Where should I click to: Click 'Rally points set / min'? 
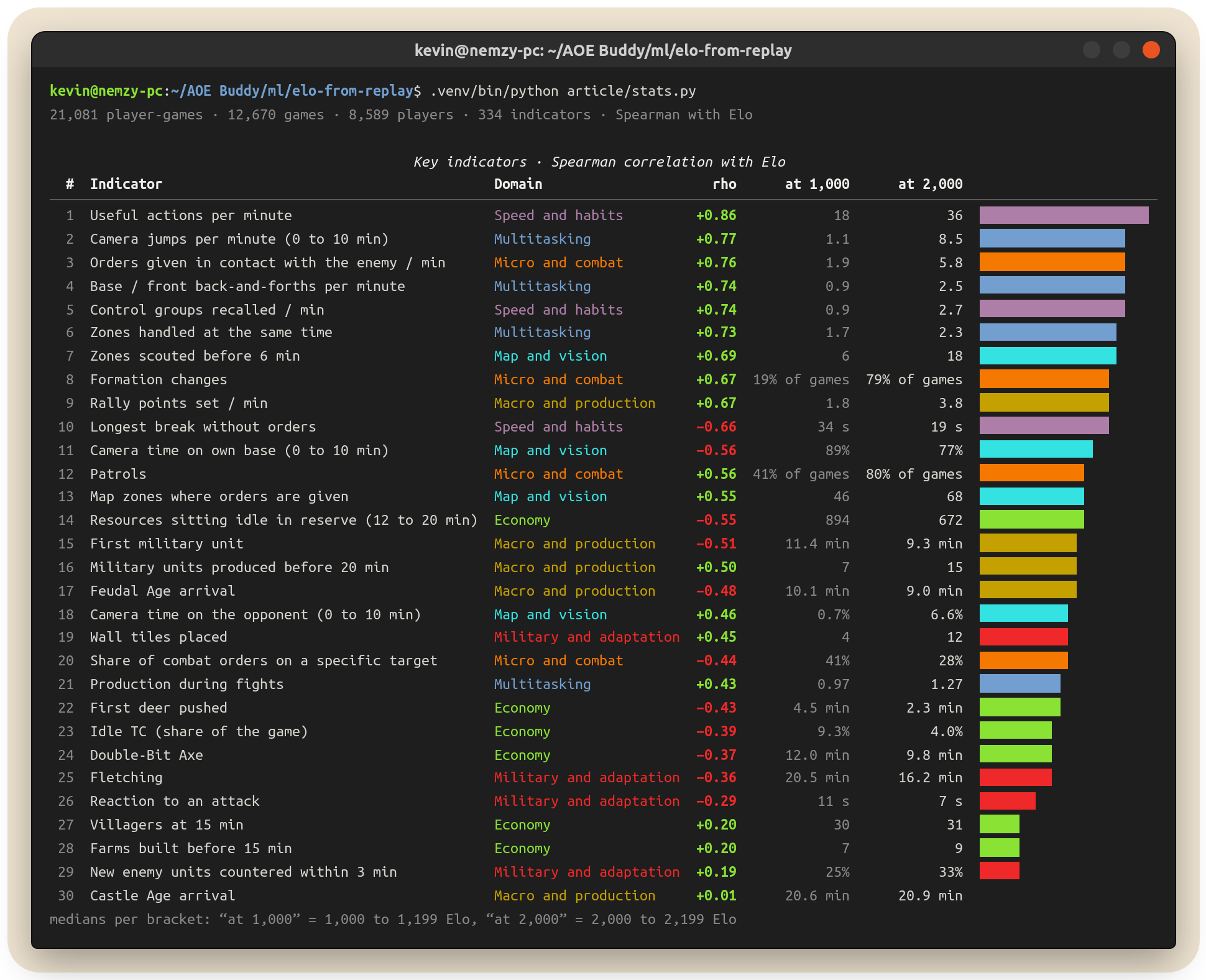pyautogui.click(x=178, y=403)
